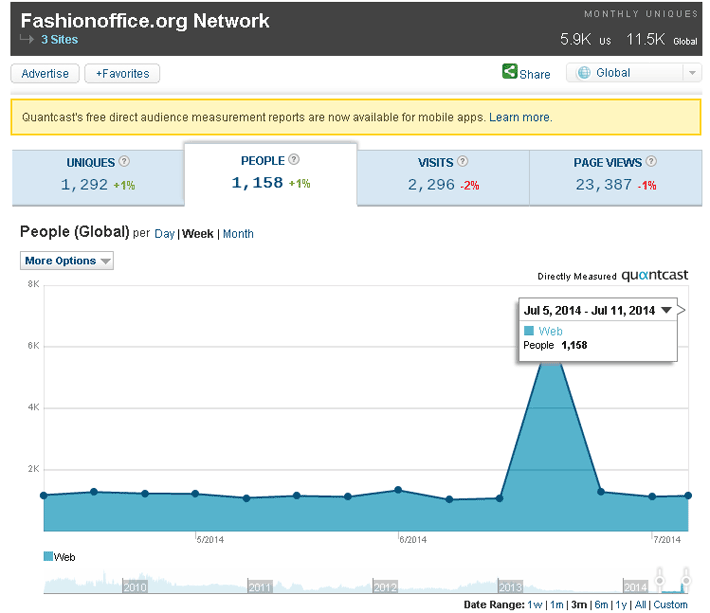The image size is (710, 613).
Task: Show data per Day
Action: [x=164, y=234]
